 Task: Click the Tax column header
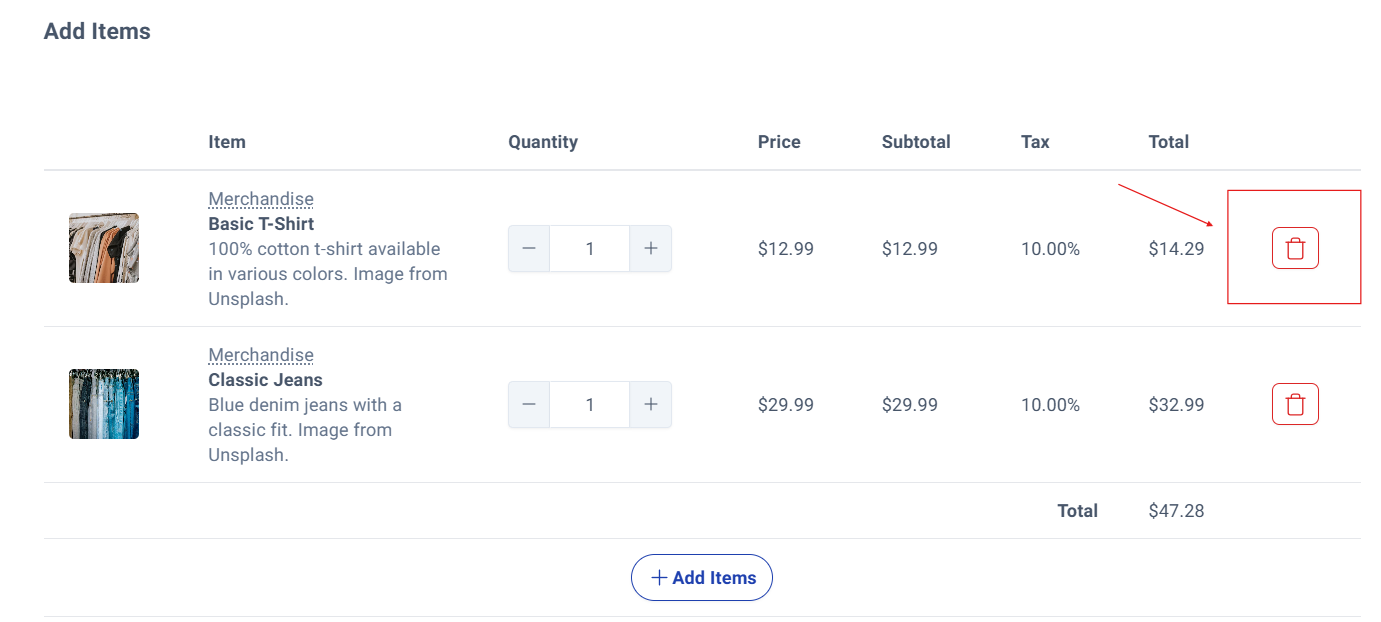1035,142
